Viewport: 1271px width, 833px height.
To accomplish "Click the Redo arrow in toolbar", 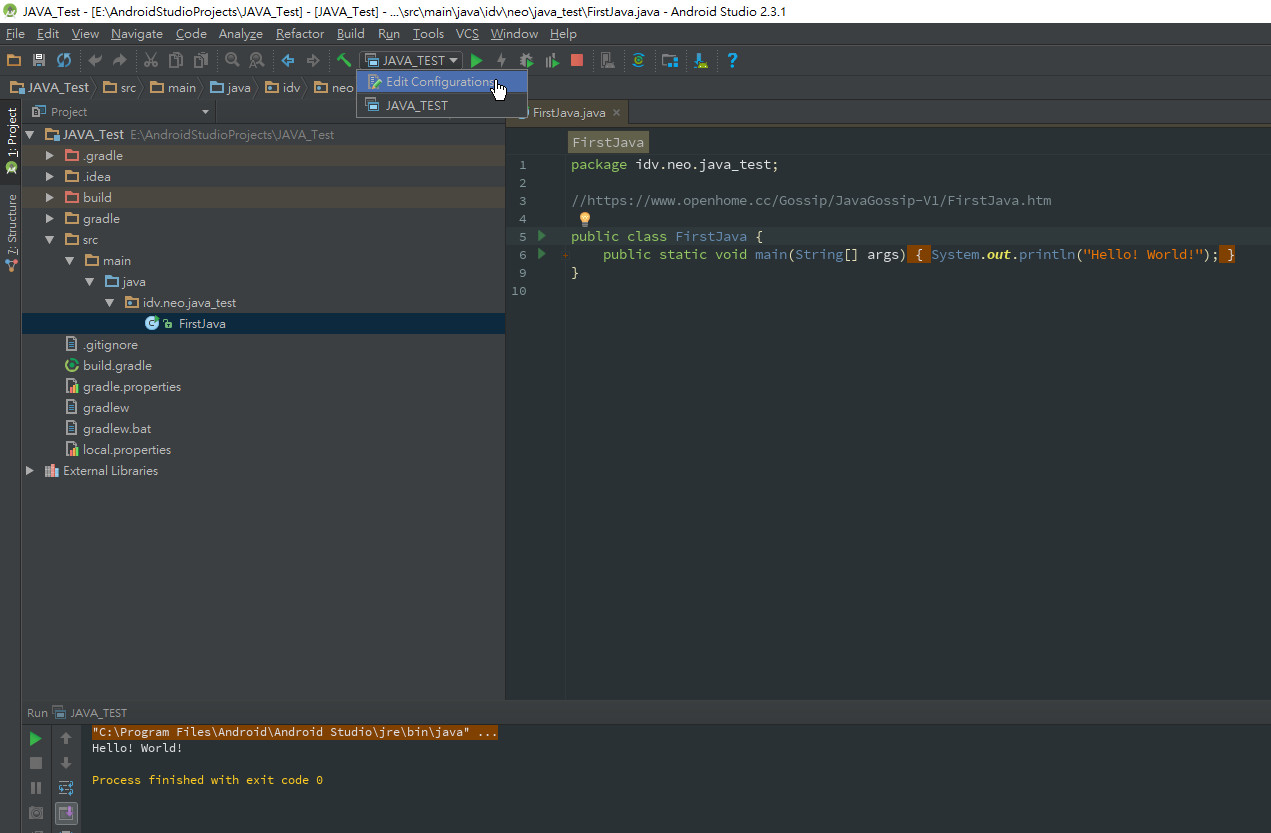I will pyautogui.click(x=119, y=61).
